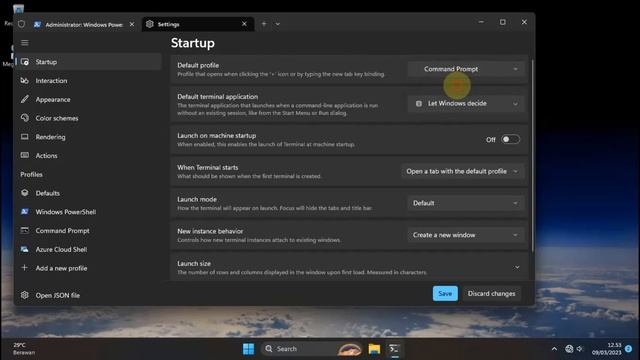The image size is (640, 360).
Task: Click the Rendering monitor icon
Action: tap(25, 137)
